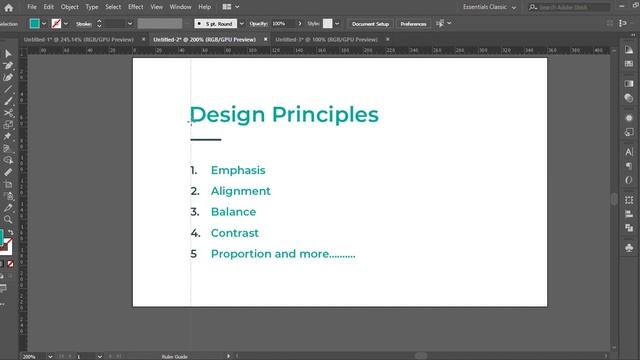Click the Opacity 100% input field
Image resolution: width=640 pixels, height=360 pixels.
pyautogui.click(x=283, y=24)
